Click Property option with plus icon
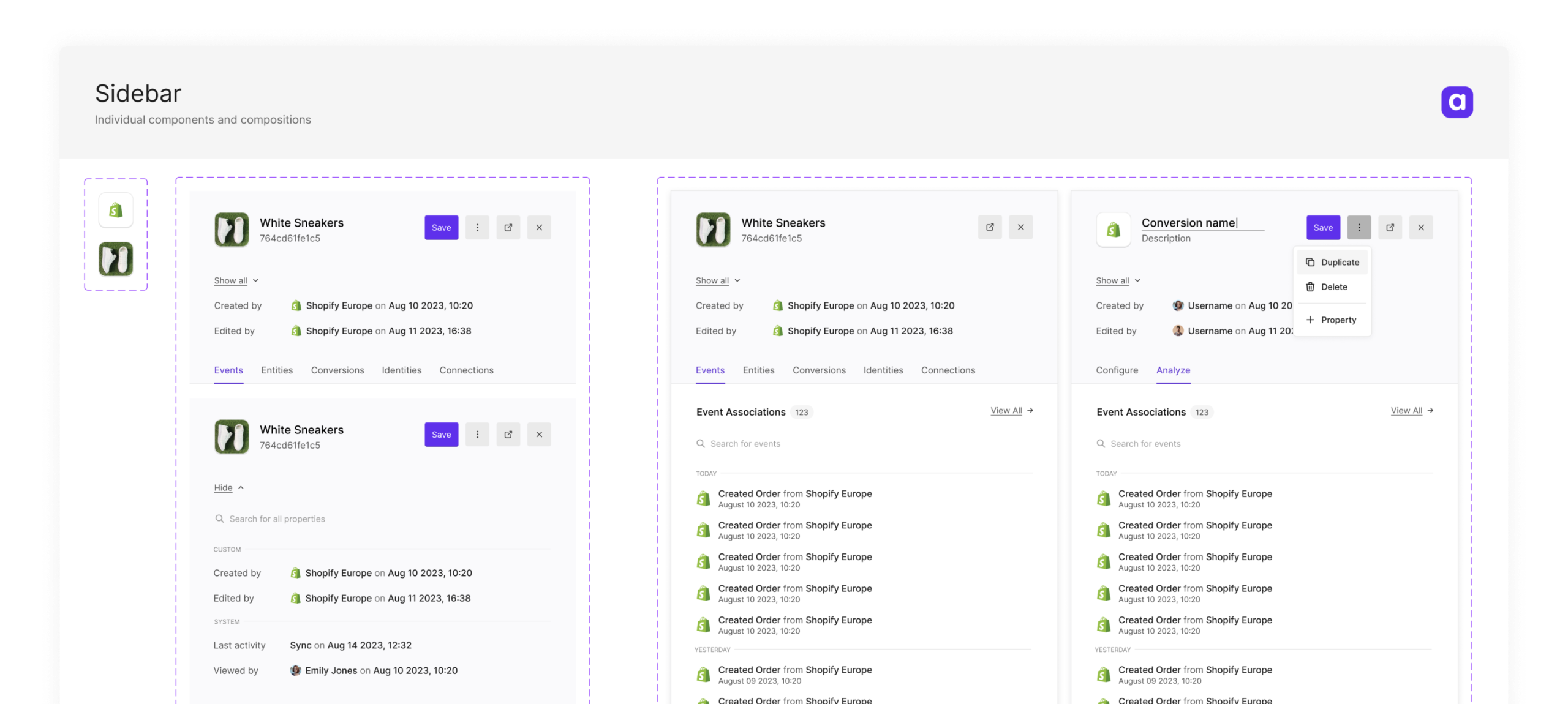Viewport: 1568px width, 704px height. tap(1337, 320)
